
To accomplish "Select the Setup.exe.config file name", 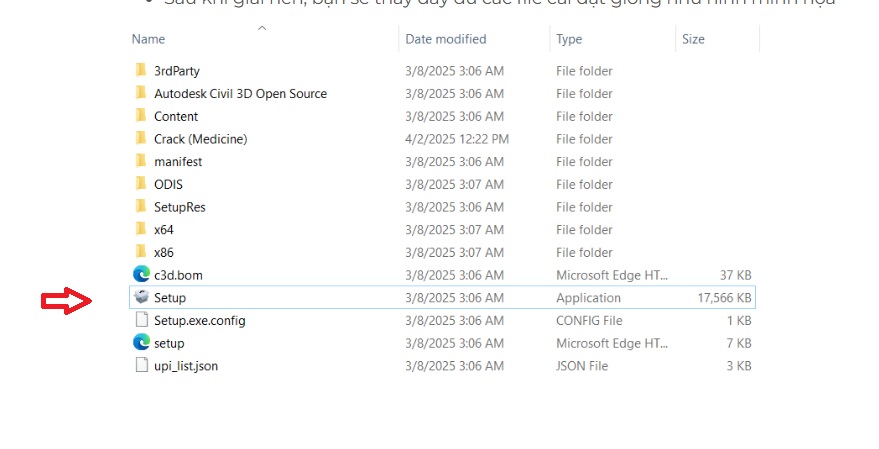I will click(x=200, y=321).
